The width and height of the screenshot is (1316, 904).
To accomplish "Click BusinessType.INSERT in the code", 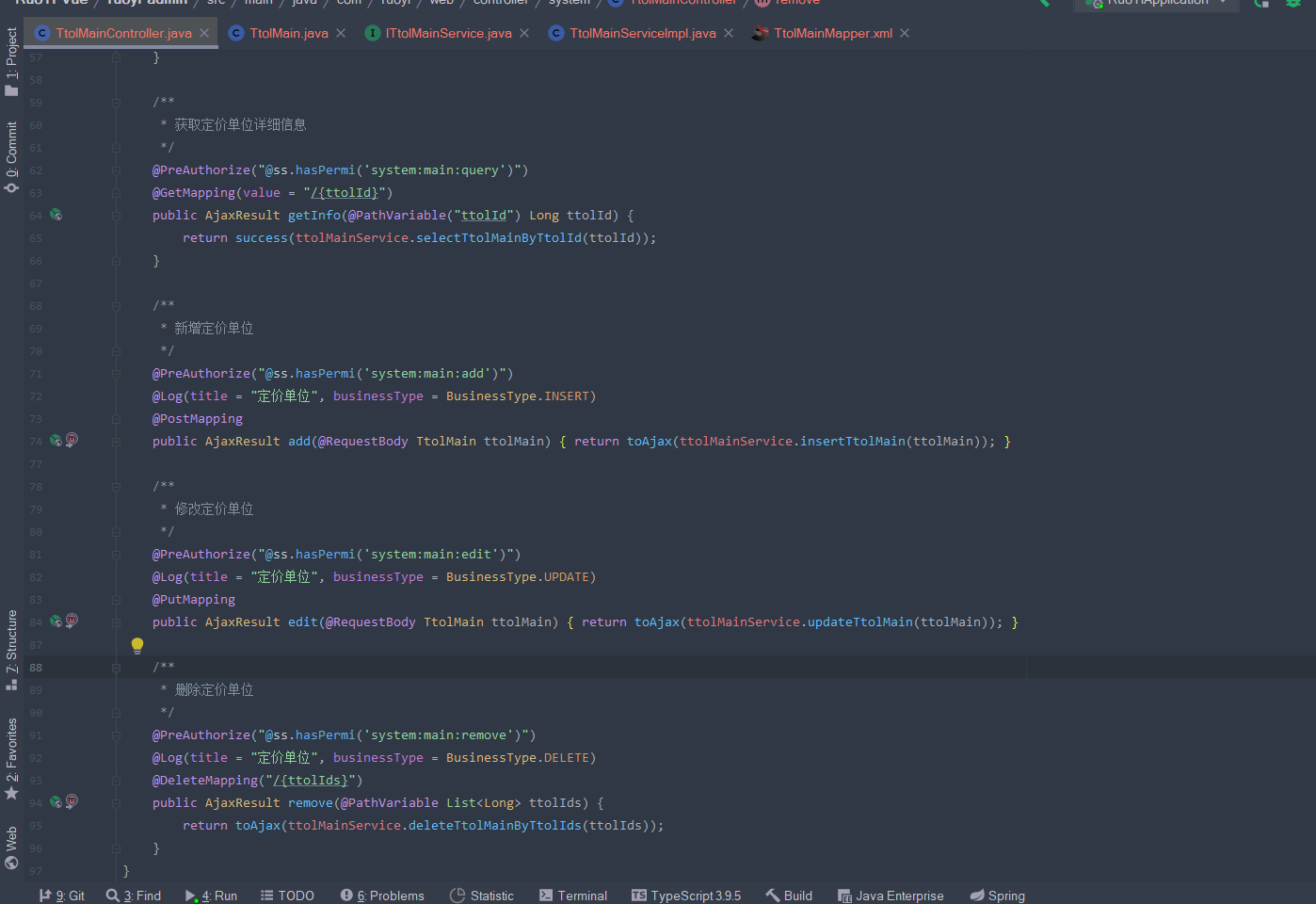I will [x=518, y=395].
